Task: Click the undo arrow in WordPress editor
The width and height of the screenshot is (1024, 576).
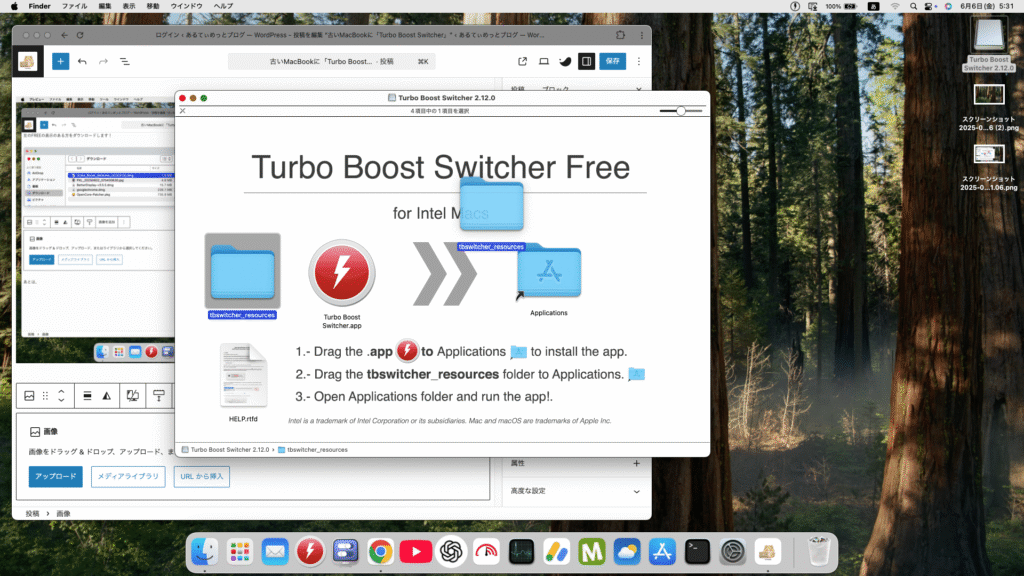Action: coord(82,61)
